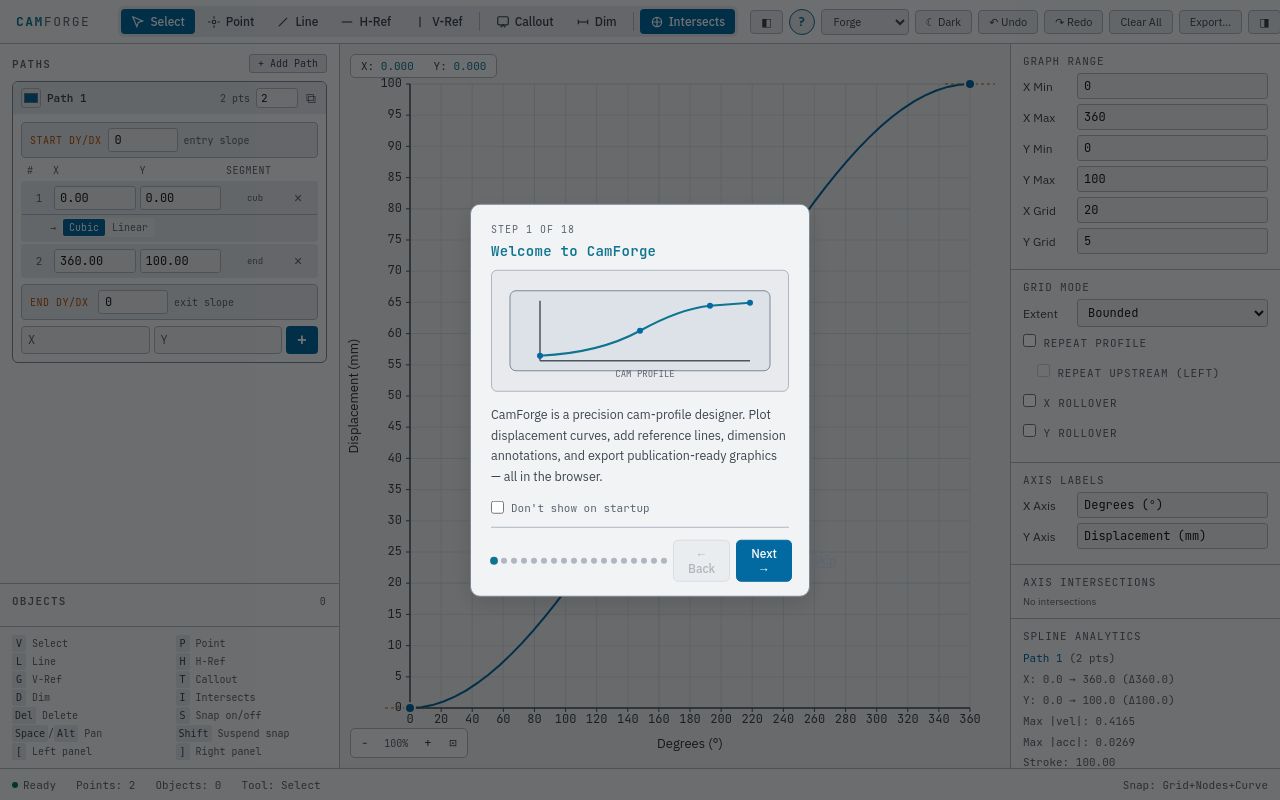The image size is (1280, 800).
Task: Enable X Rollover checkbox
Action: 1029,401
